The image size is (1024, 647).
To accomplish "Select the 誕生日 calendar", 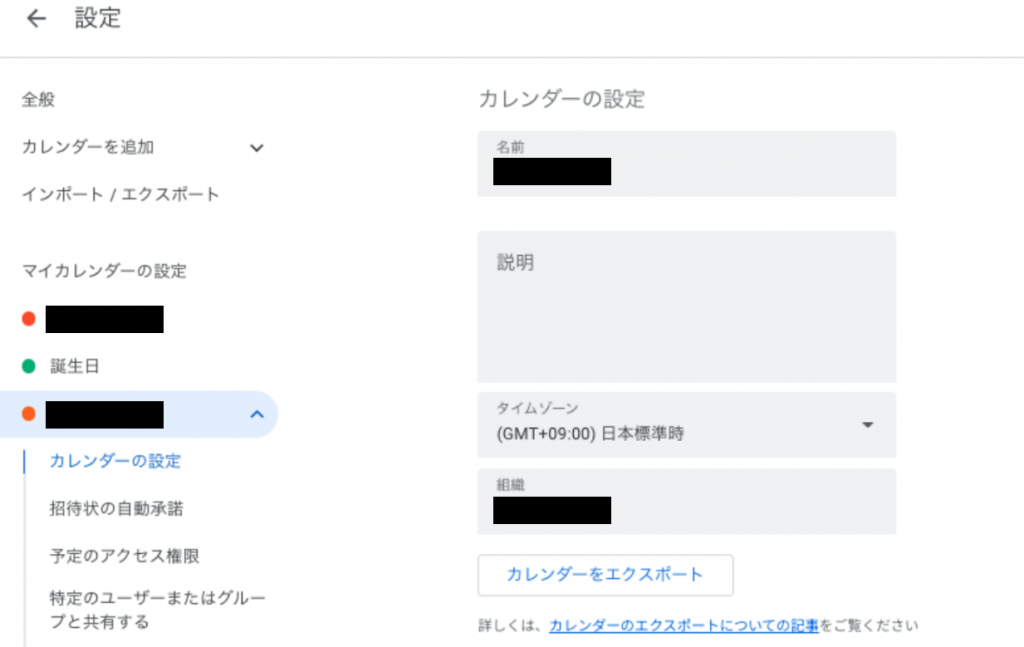I will click(75, 367).
